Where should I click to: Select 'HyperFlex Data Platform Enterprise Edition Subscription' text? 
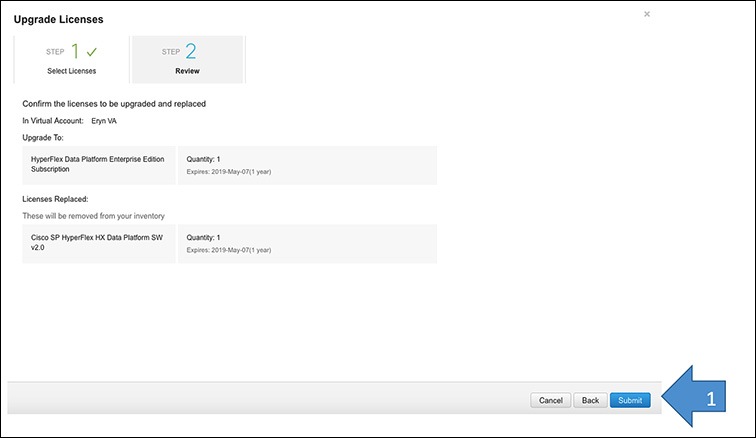click(97, 164)
